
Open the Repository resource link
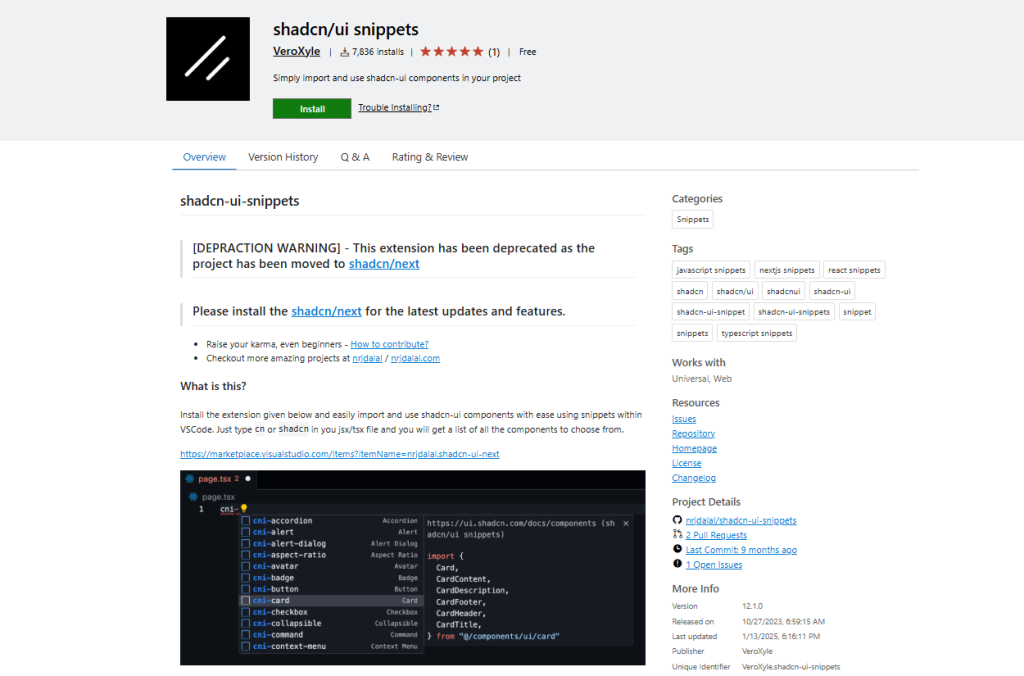(694, 434)
